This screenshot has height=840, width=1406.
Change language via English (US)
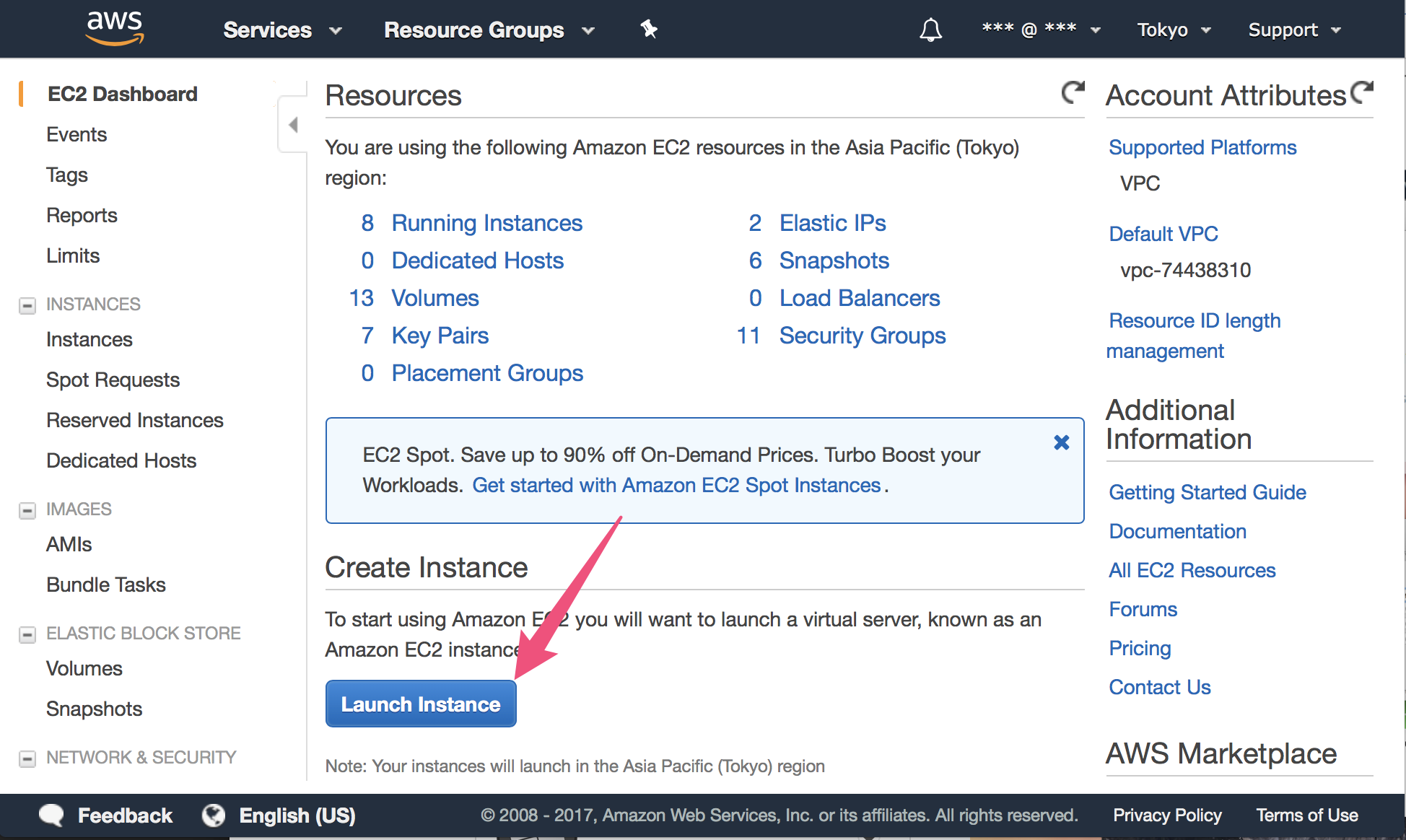[x=297, y=815]
